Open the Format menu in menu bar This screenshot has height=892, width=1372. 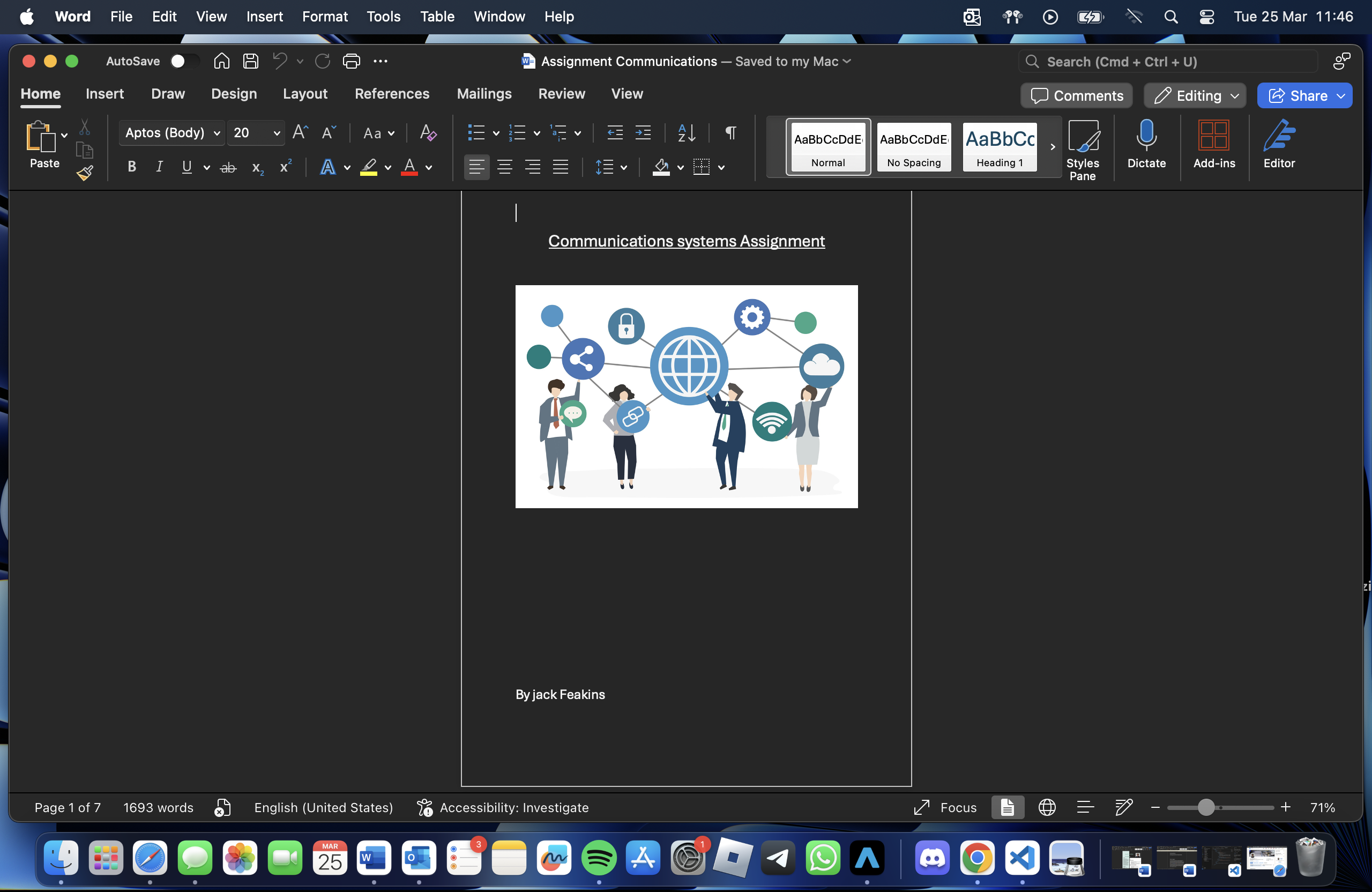(325, 17)
